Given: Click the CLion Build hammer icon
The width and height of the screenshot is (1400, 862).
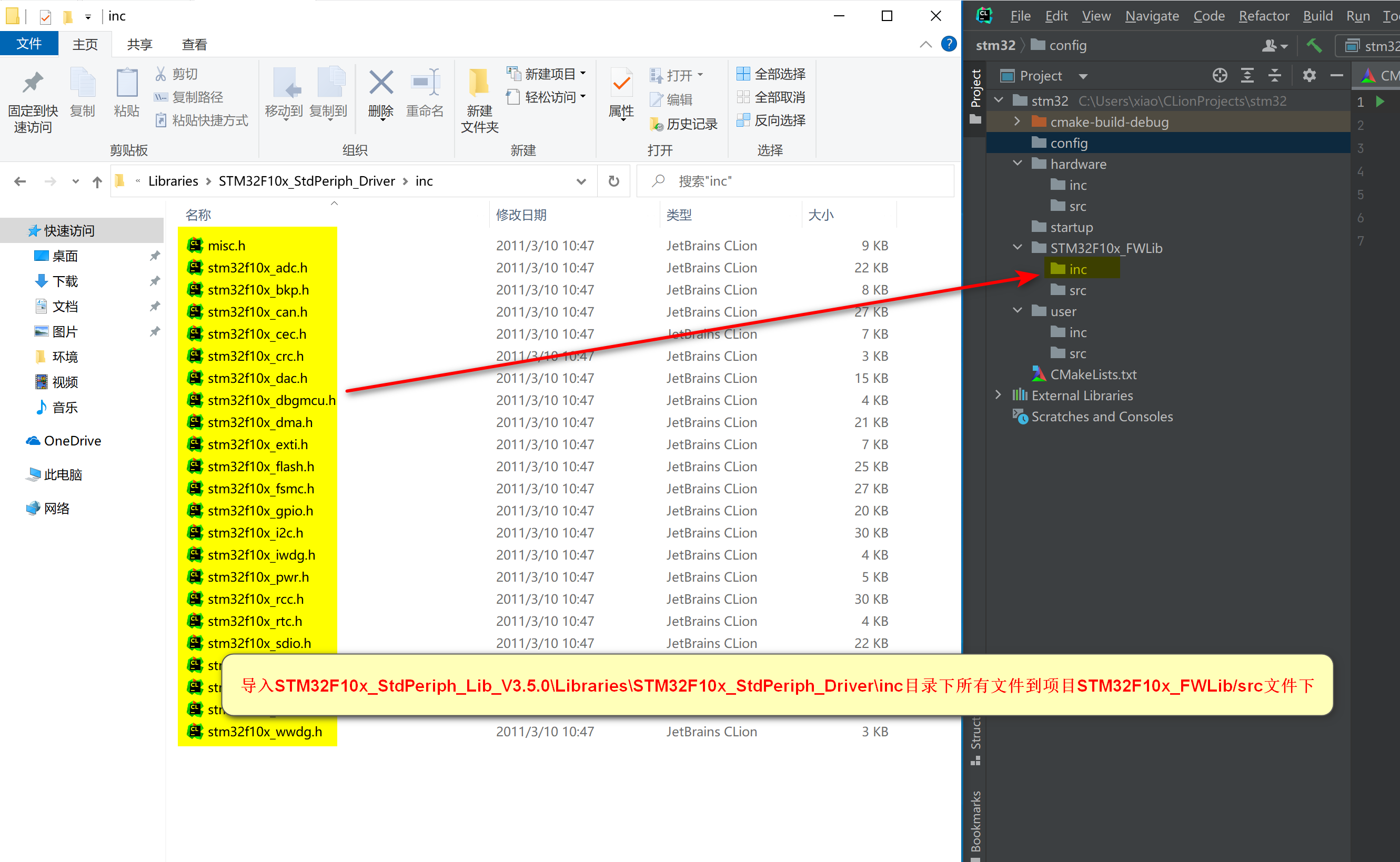Looking at the screenshot, I should tap(1314, 46).
